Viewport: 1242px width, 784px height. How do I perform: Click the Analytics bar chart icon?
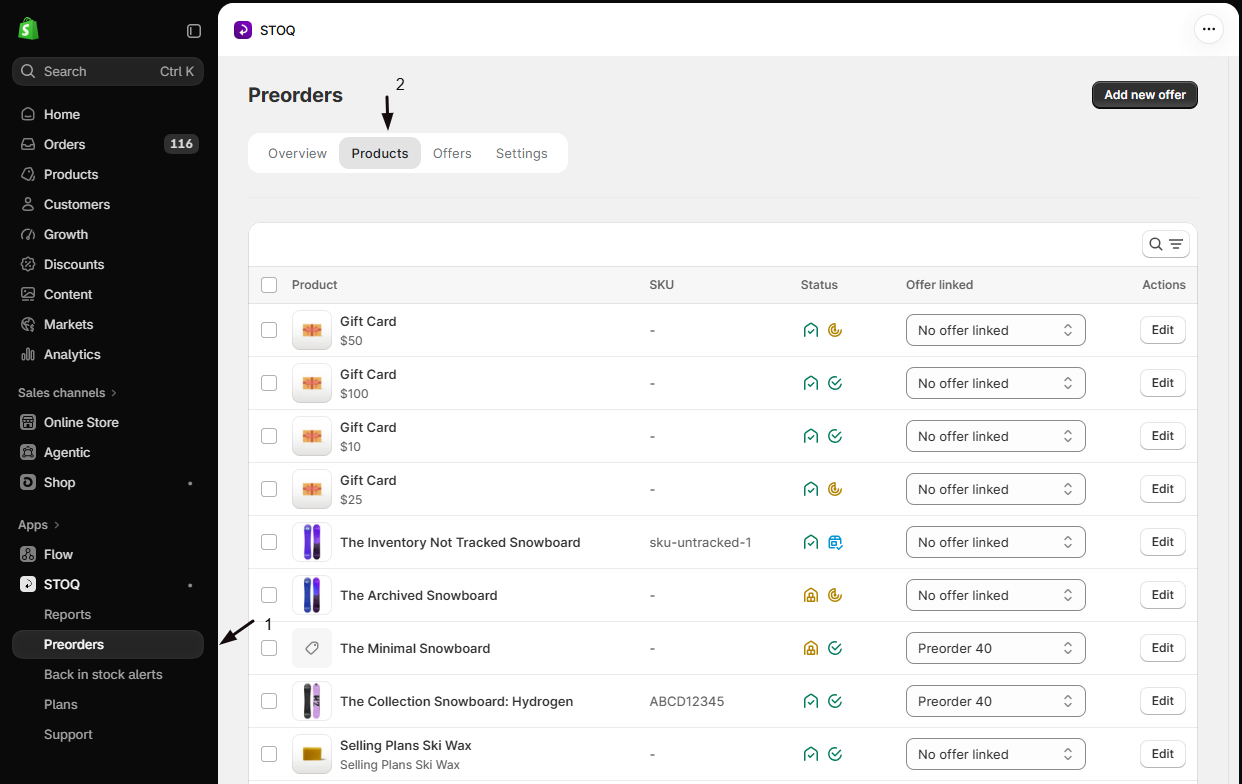28,354
